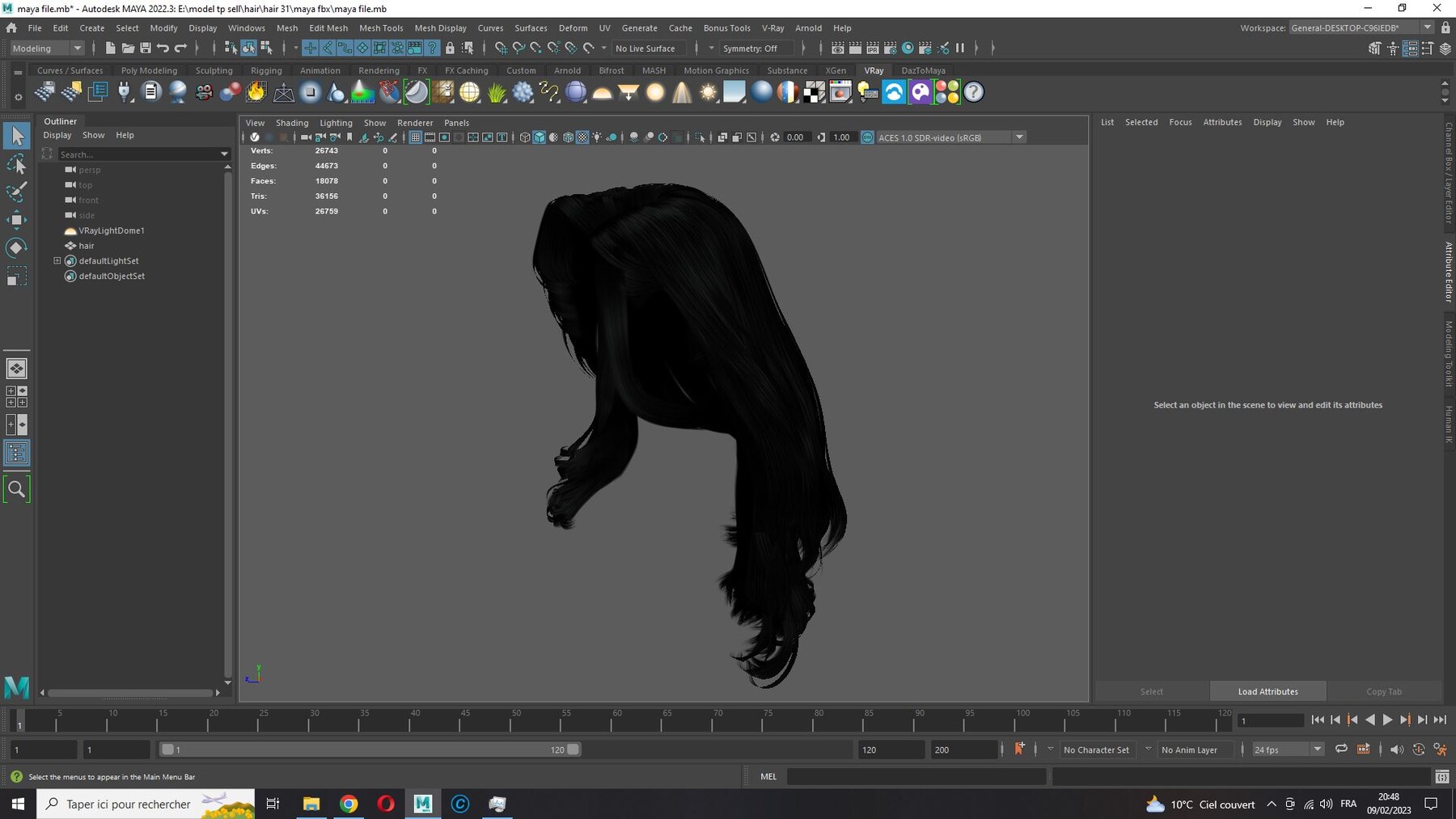Click the Save scene icon
This screenshot has width=1456, height=819.
pos(146,49)
